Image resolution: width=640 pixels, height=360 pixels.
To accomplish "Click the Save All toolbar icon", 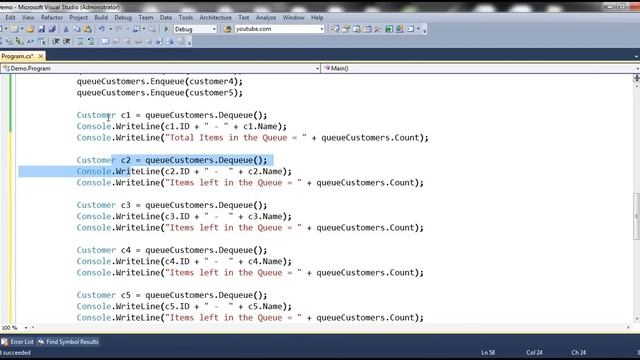I will click(52, 29).
